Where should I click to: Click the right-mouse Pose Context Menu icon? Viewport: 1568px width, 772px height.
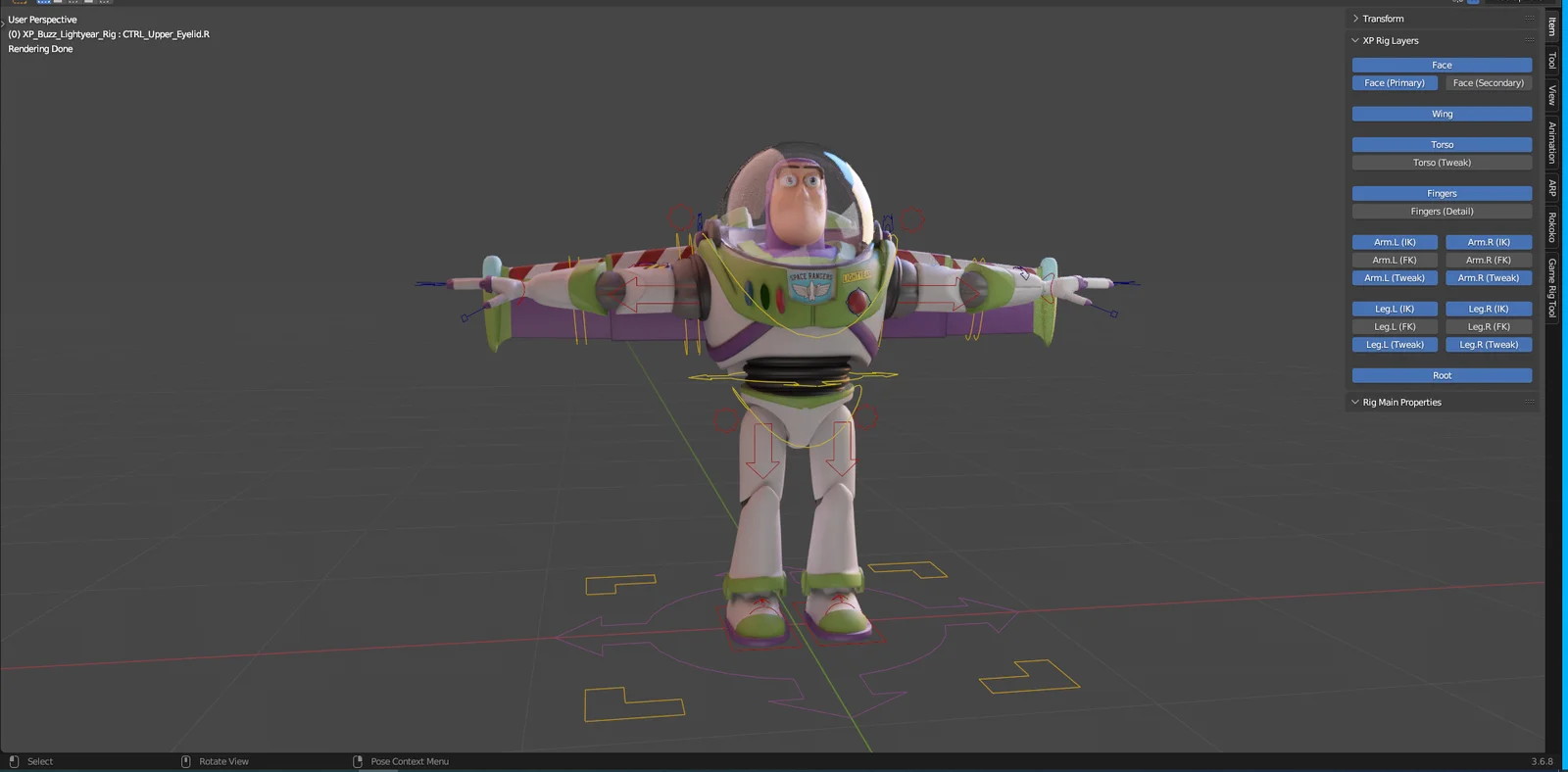(358, 761)
